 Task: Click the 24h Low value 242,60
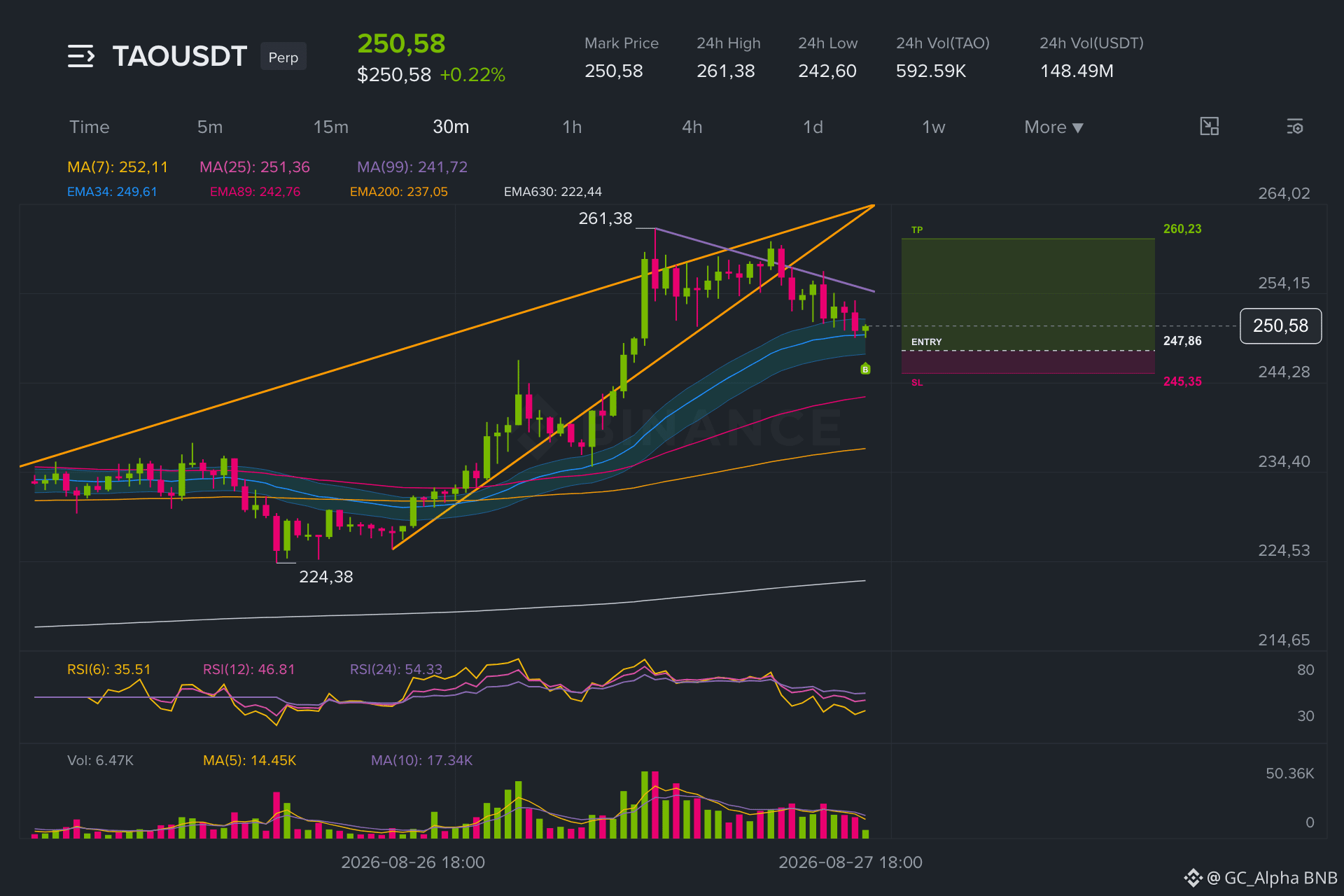pyautogui.click(x=827, y=71)
